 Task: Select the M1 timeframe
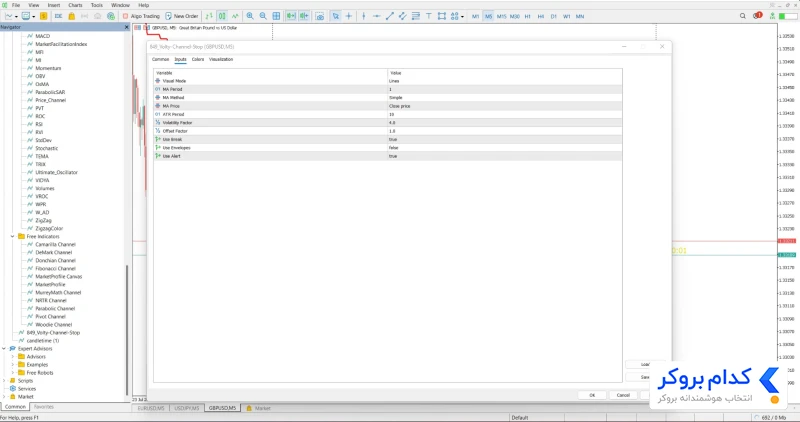pyautogui.click(x=476, y=16)
